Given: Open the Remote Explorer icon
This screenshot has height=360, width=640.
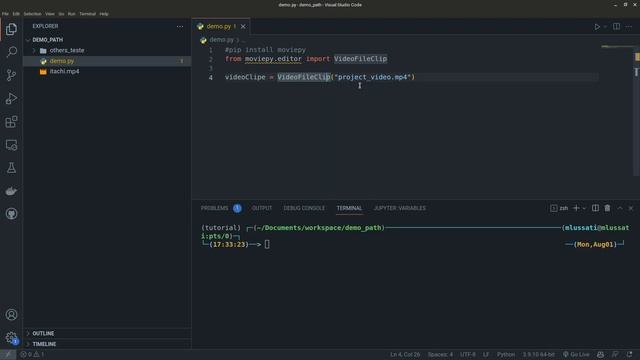Looking at the screenshot, I should coord(11,145).
